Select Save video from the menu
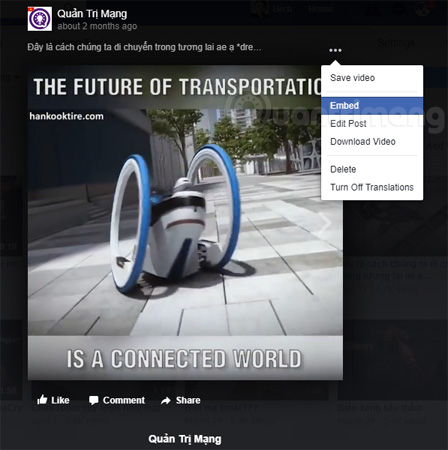The width and height of the screenshot is (448, 450). pyautogui.click(x=353, y=78)
